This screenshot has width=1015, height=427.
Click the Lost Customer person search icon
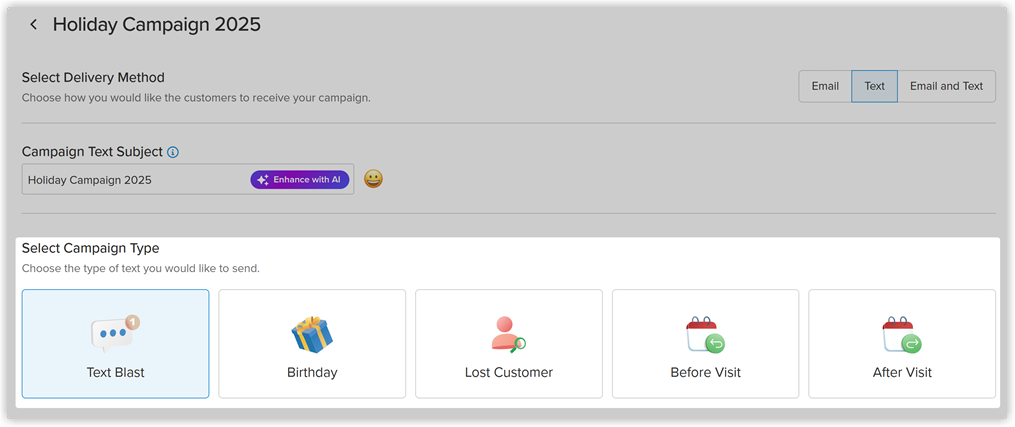[x=508, y=334]
